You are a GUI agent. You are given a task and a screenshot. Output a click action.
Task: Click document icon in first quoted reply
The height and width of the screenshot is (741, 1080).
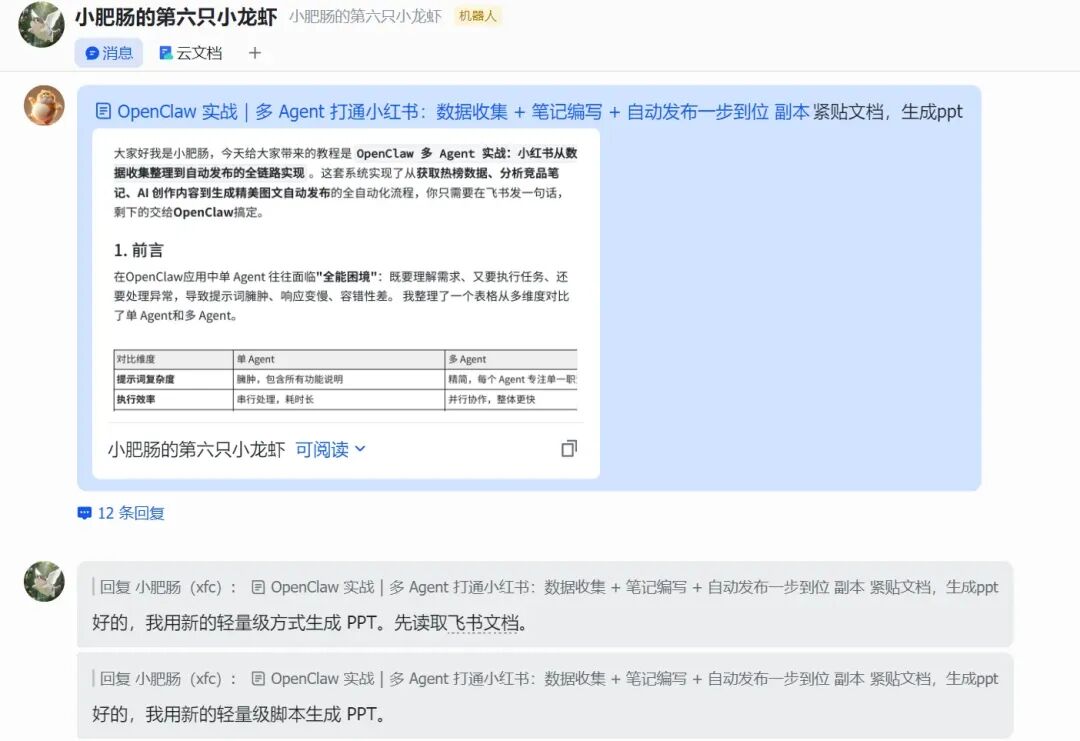tap(258, 587)
